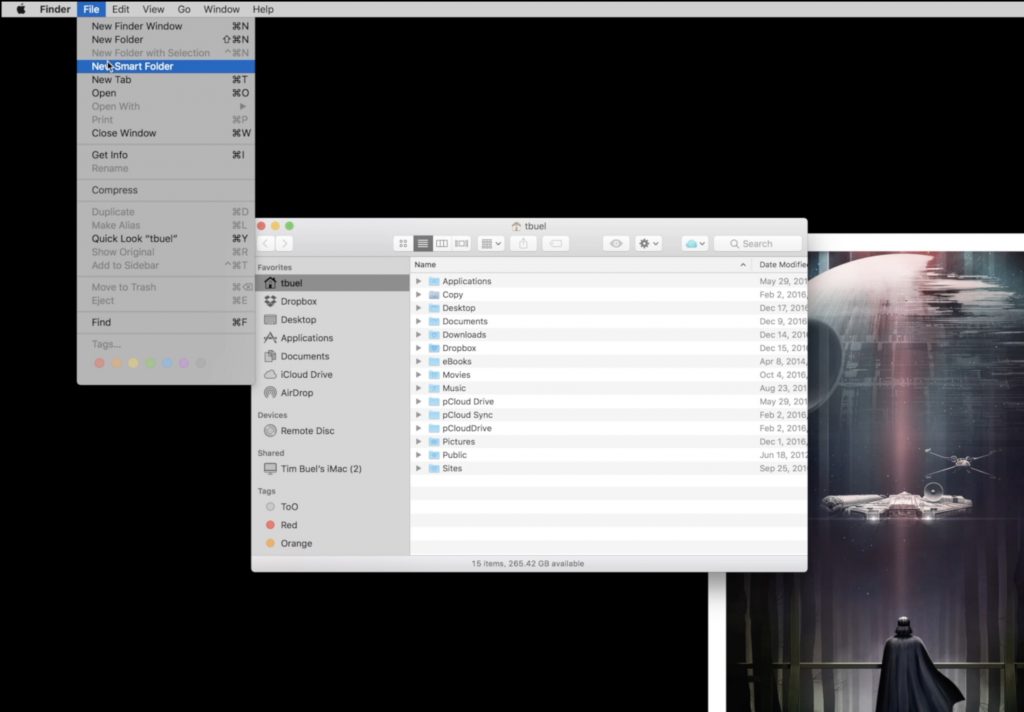
Task: Open AirDrop in the sidebar
Action: (x=296, y=393)
